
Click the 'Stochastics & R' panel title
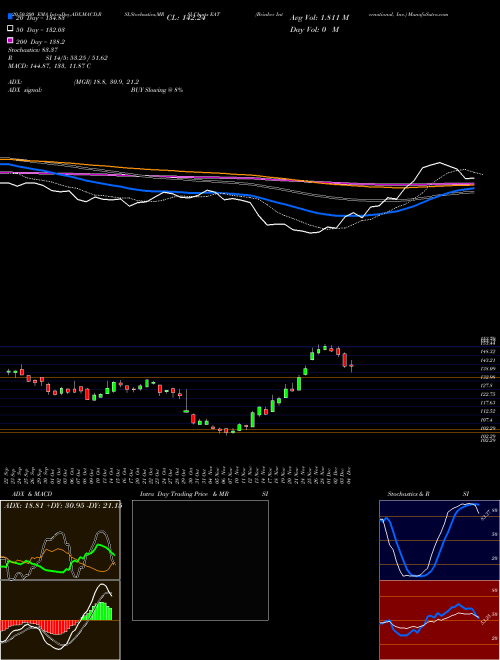(409, 494)
